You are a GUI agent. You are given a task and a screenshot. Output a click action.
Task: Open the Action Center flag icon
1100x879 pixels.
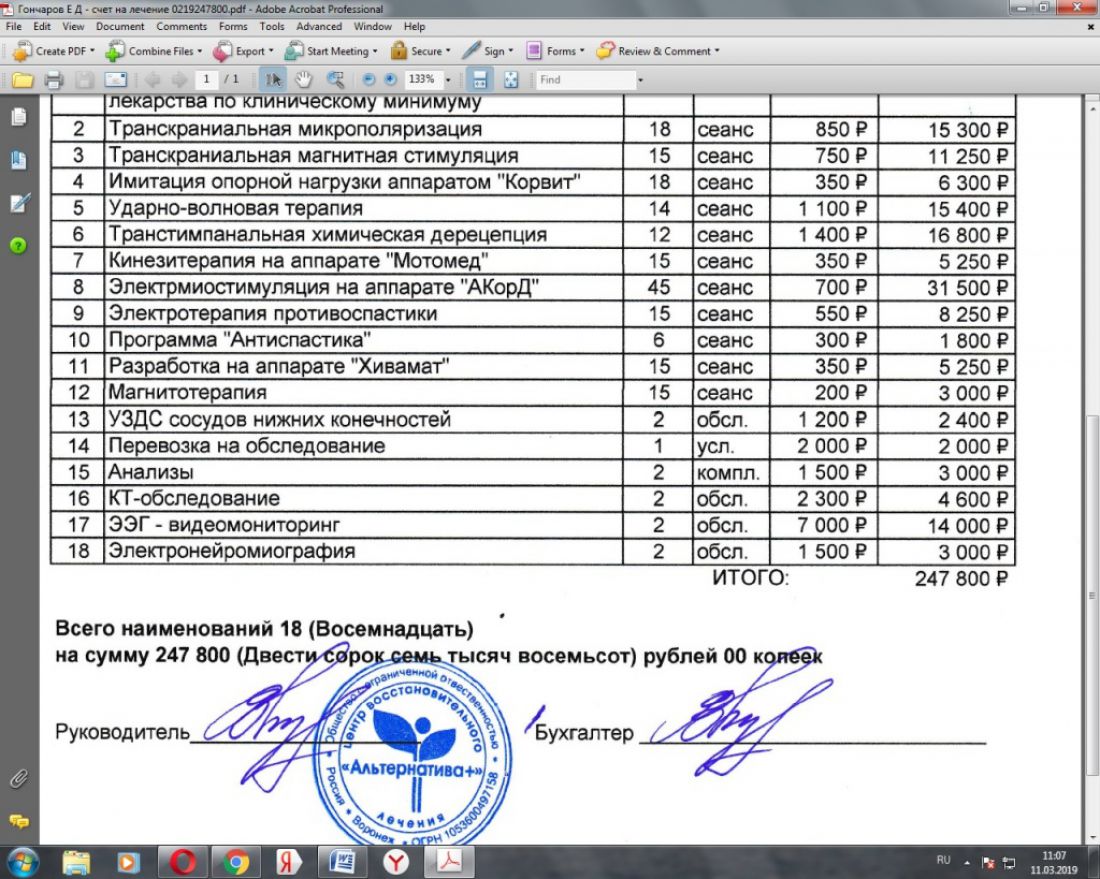[x=988, y=862]
